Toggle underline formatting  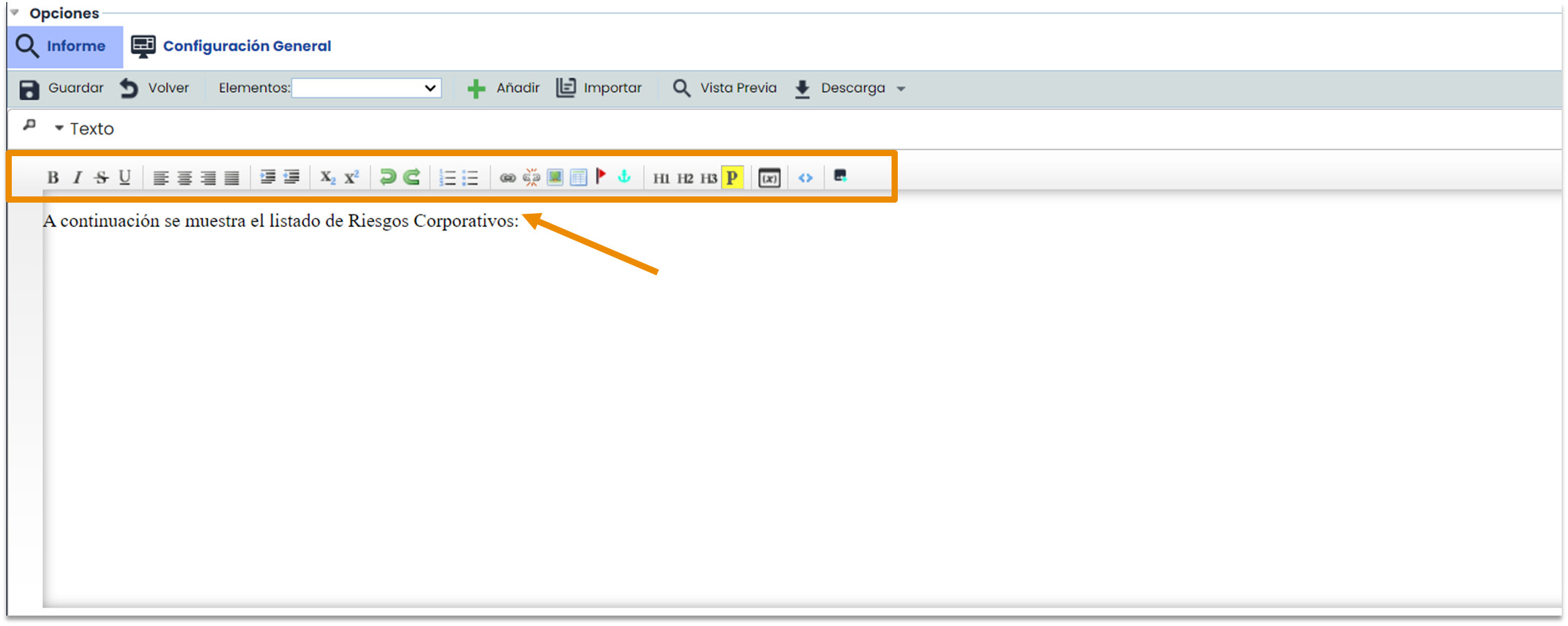125,178
